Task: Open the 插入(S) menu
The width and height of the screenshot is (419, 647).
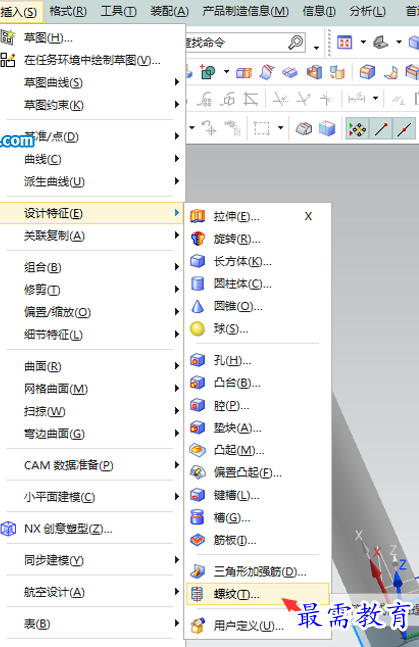Action: click(x=19, y=11)
